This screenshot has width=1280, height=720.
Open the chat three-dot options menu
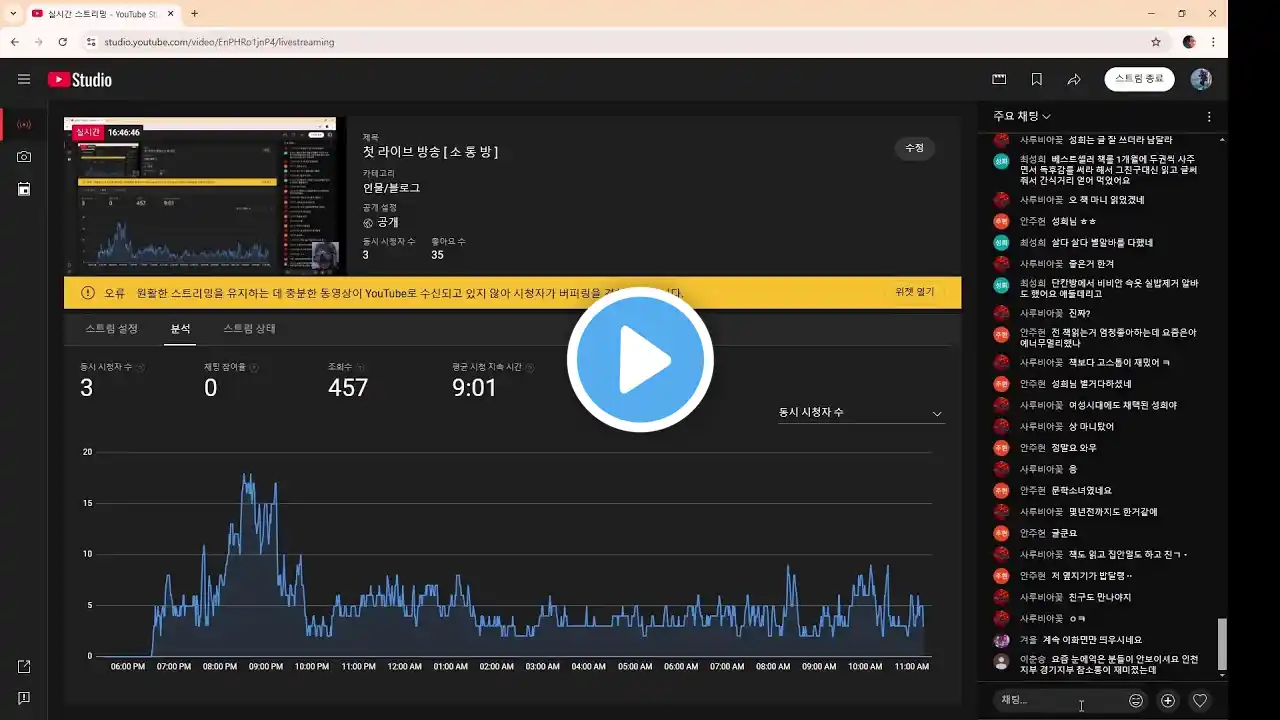pos(1209,117)
